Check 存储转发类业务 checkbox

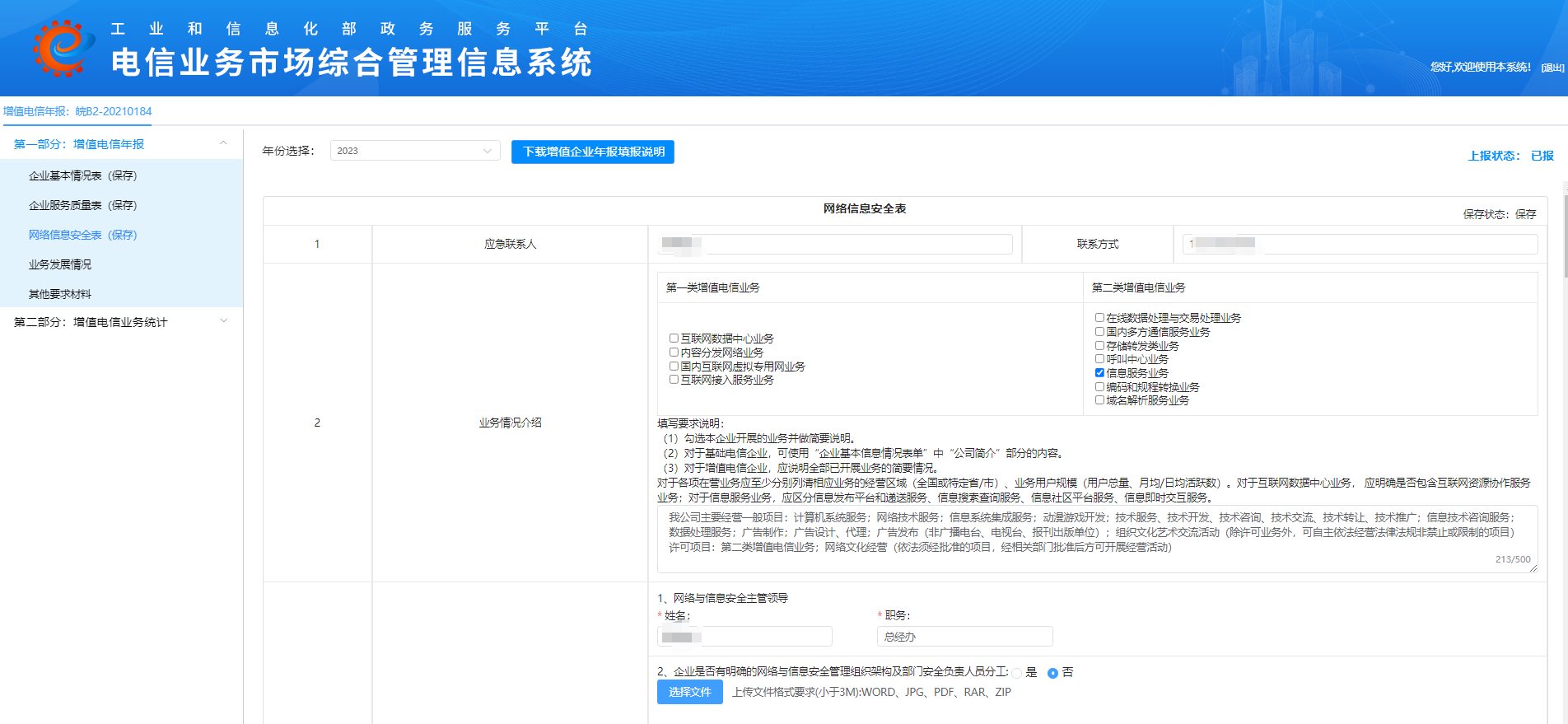pyautogui.click(x=1099, y=345)
